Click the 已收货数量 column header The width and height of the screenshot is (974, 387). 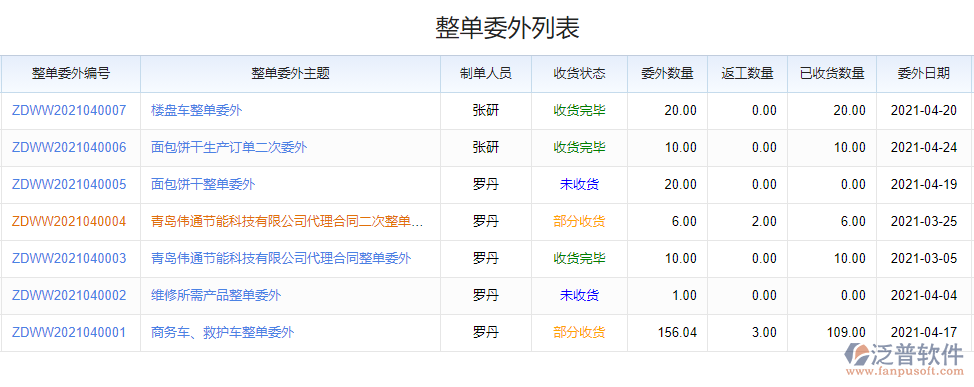click(x=832, y=74)
